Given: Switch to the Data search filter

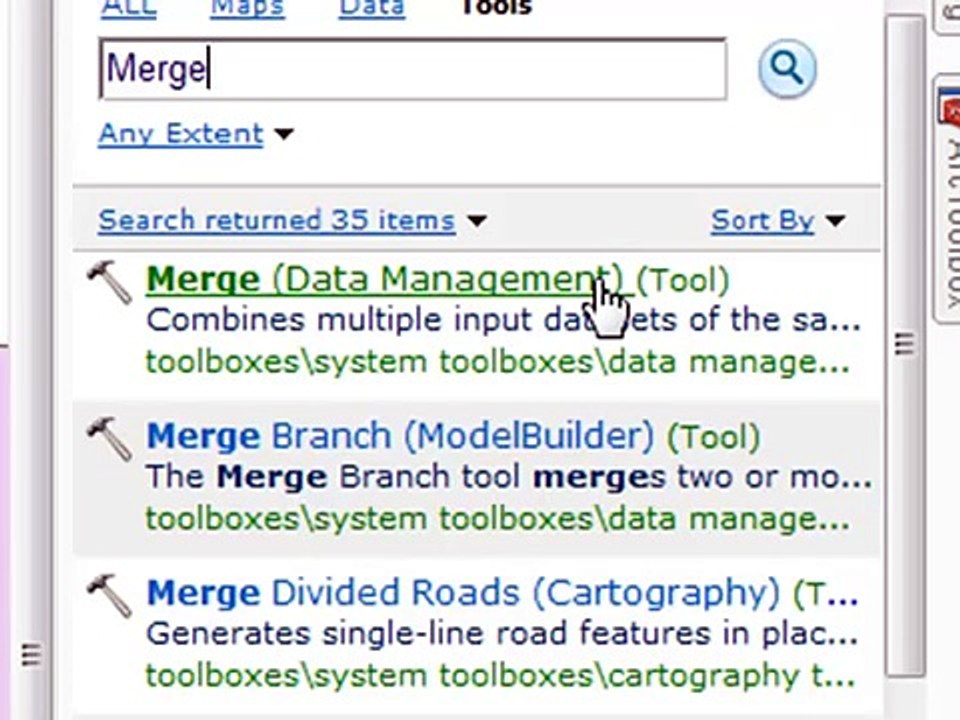Looking at the screenshot, I should (372, 9).
